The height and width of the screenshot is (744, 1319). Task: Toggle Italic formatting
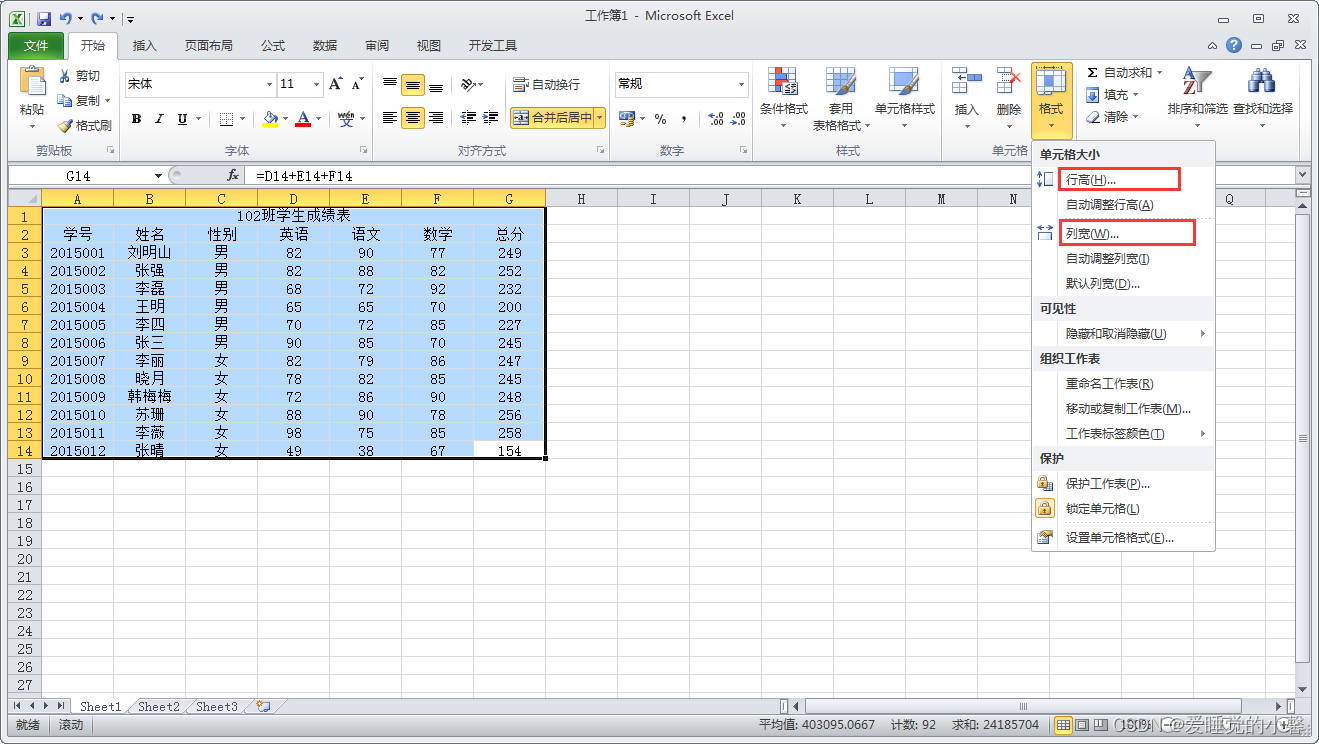point(159,119)
